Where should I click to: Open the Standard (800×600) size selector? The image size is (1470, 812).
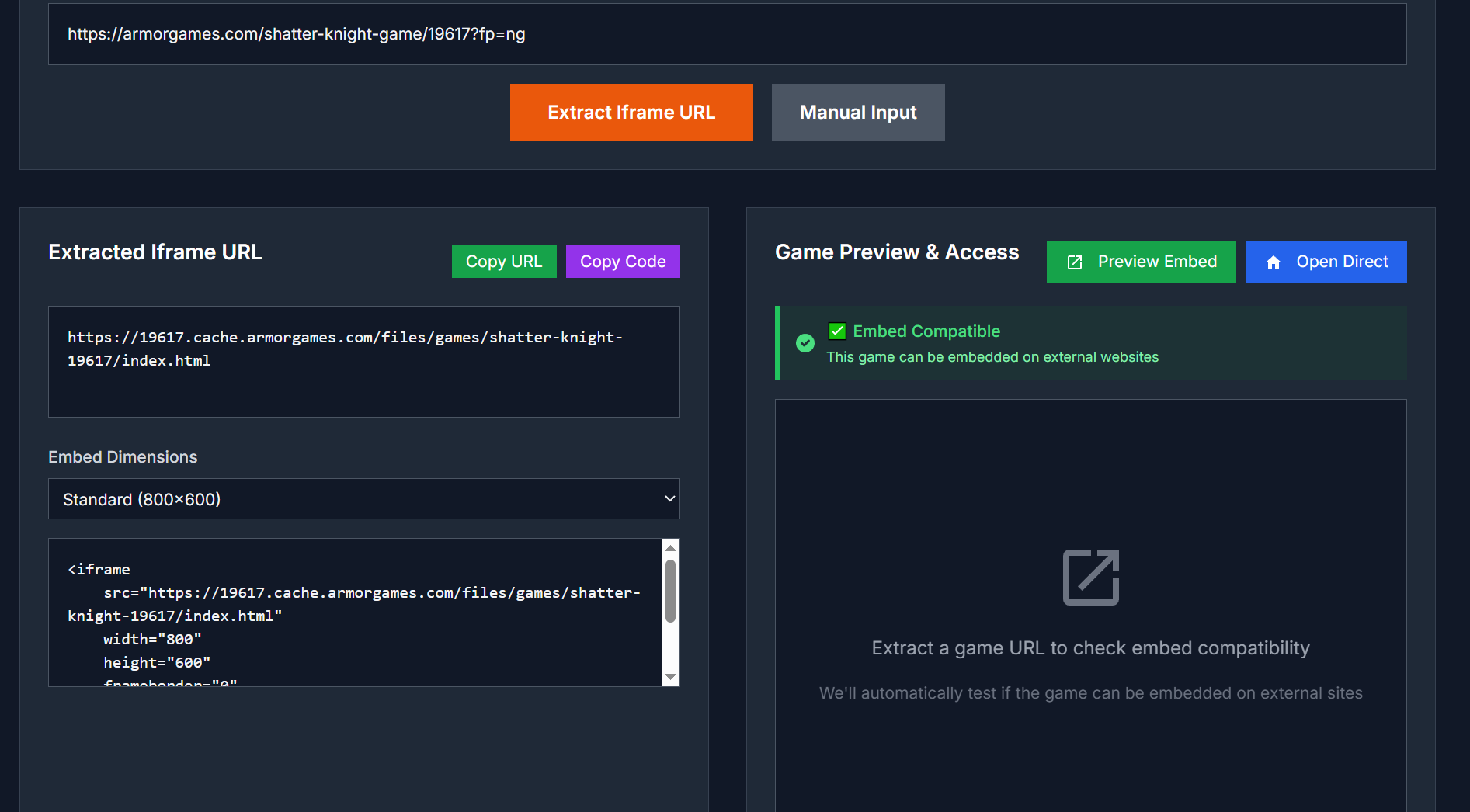363,499
